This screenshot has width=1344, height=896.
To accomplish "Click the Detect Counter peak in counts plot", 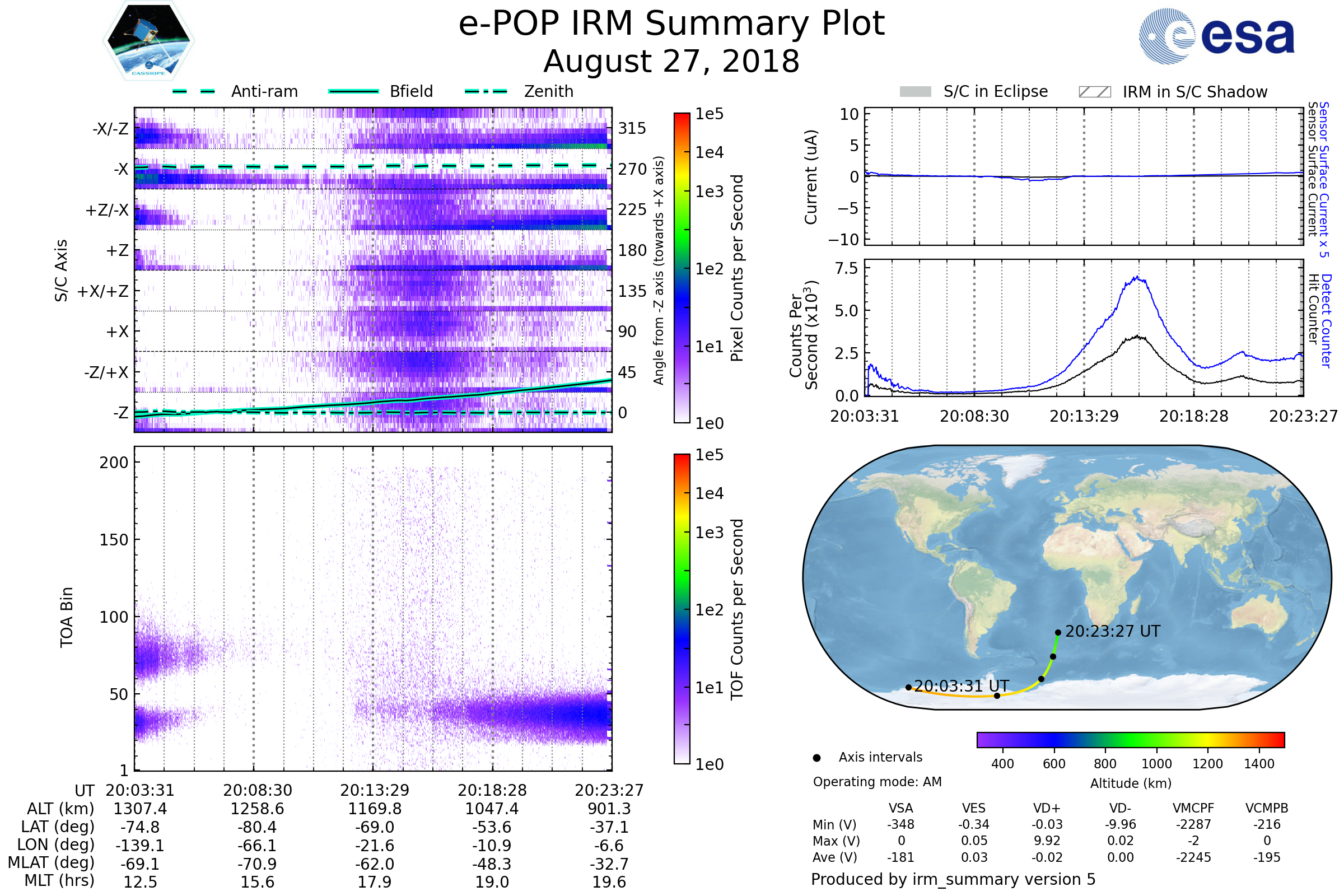I will coord(1137,278).
